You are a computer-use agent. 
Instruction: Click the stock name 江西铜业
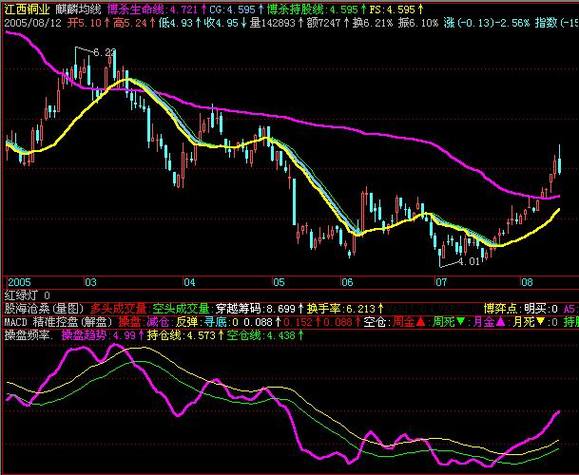[27, 9]
